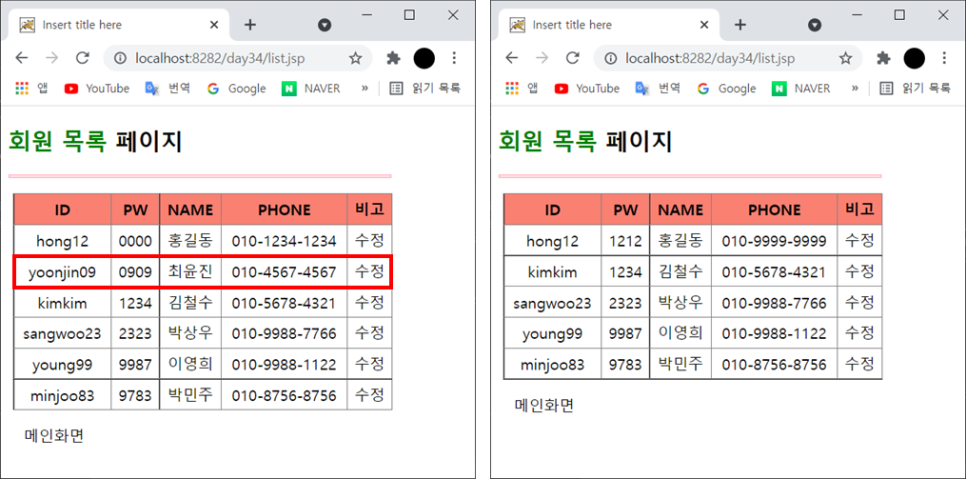Expand the tab search dropdown in left window

(x=325, y=25)
